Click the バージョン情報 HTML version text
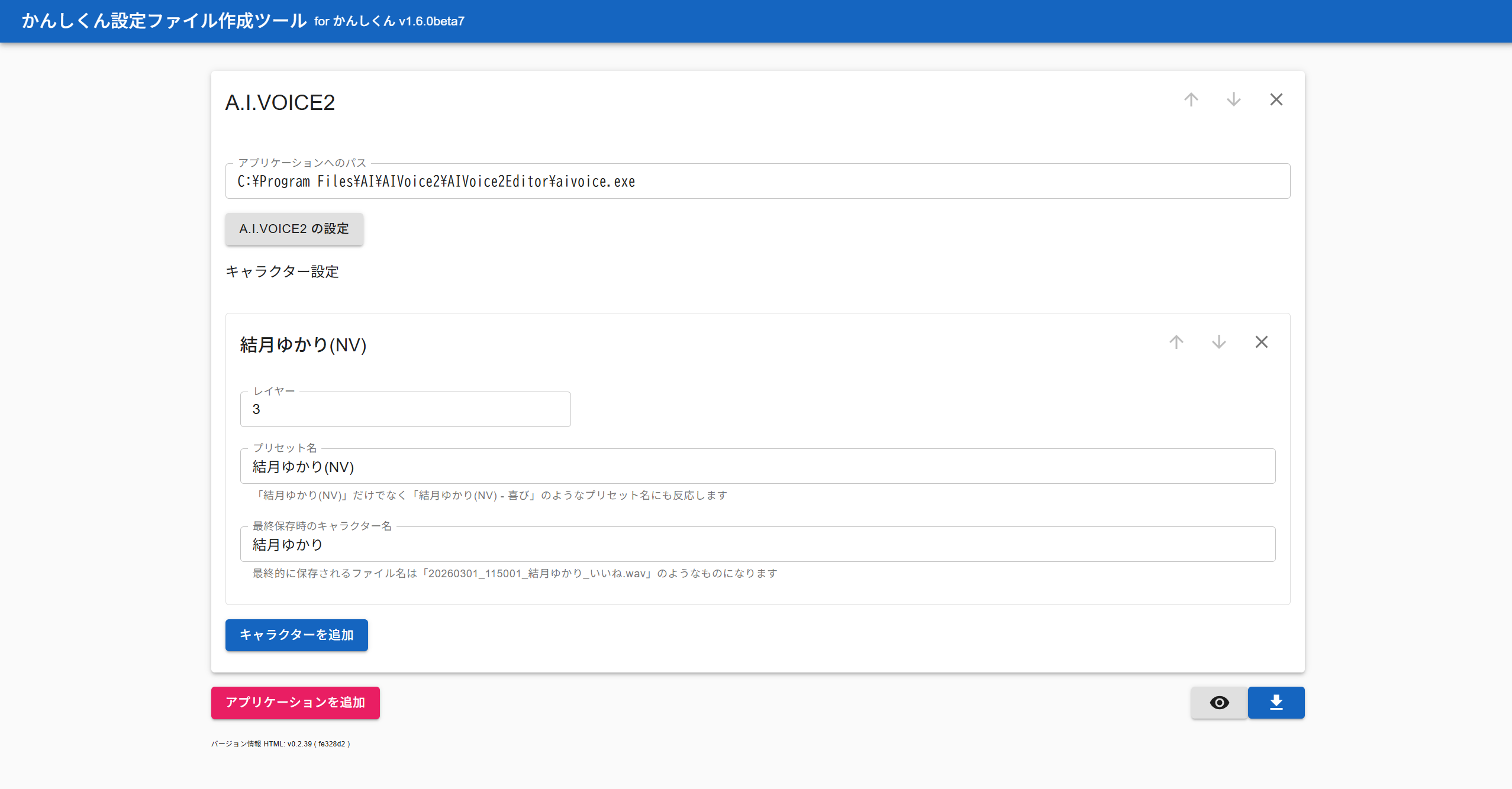Screen dimensions: 1512x789 [281, 744]
